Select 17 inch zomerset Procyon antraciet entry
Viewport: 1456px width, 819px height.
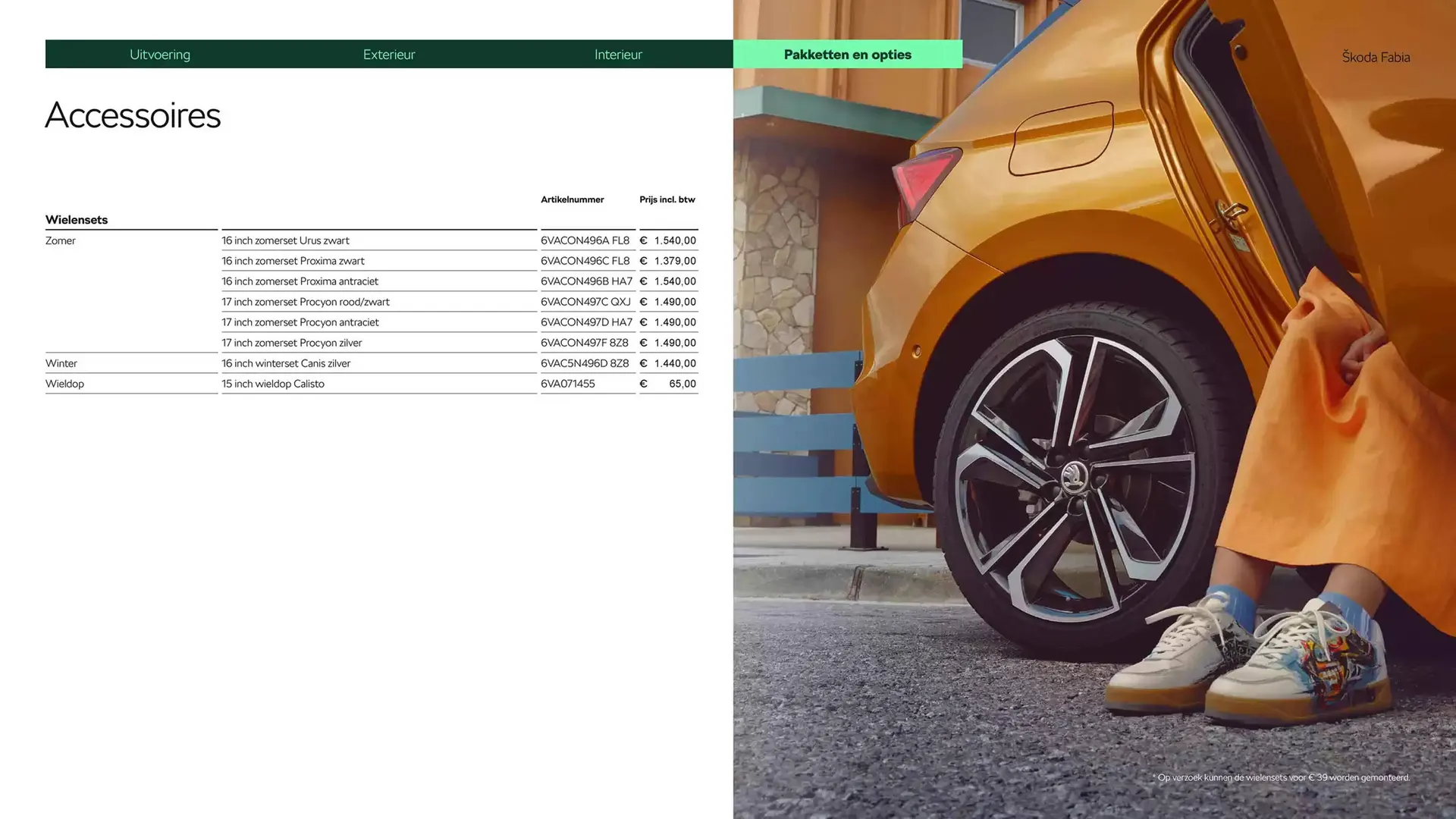[300, 322]
